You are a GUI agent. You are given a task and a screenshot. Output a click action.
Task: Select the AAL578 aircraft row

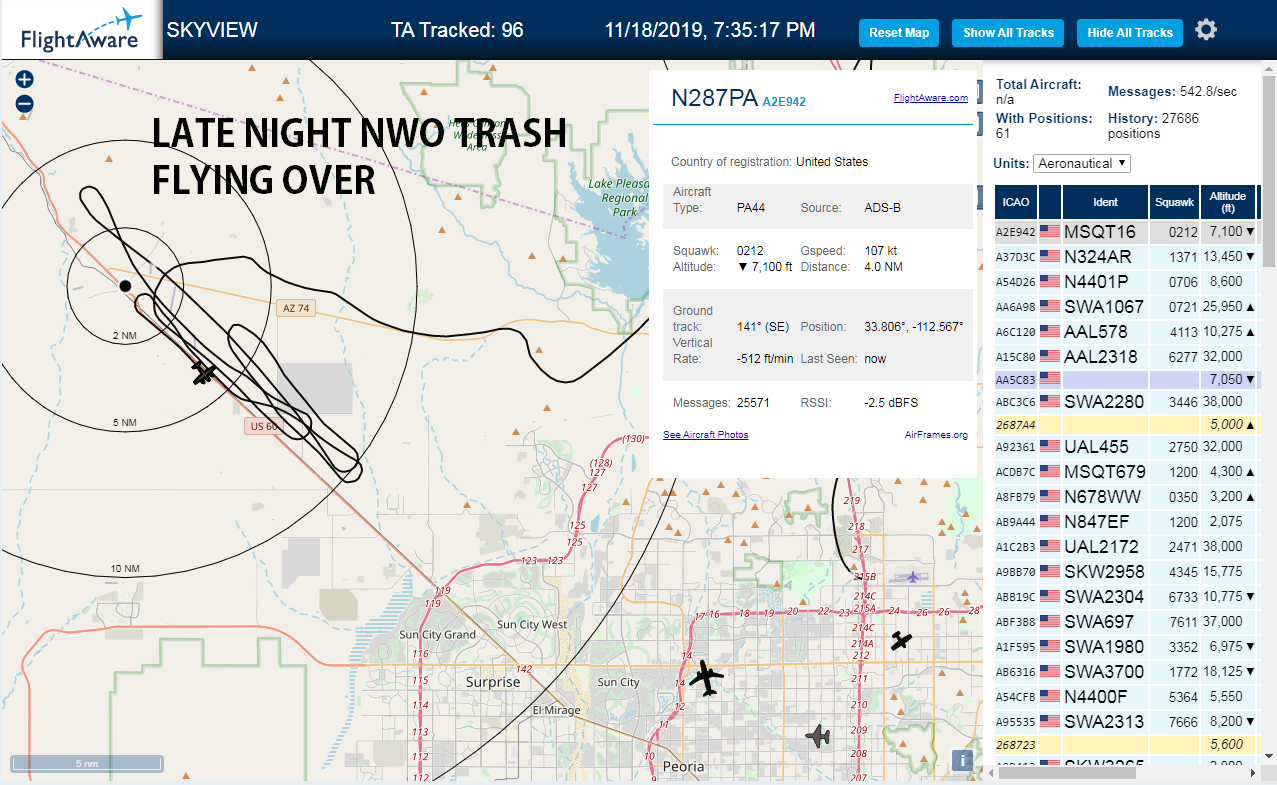[1126, 332]
